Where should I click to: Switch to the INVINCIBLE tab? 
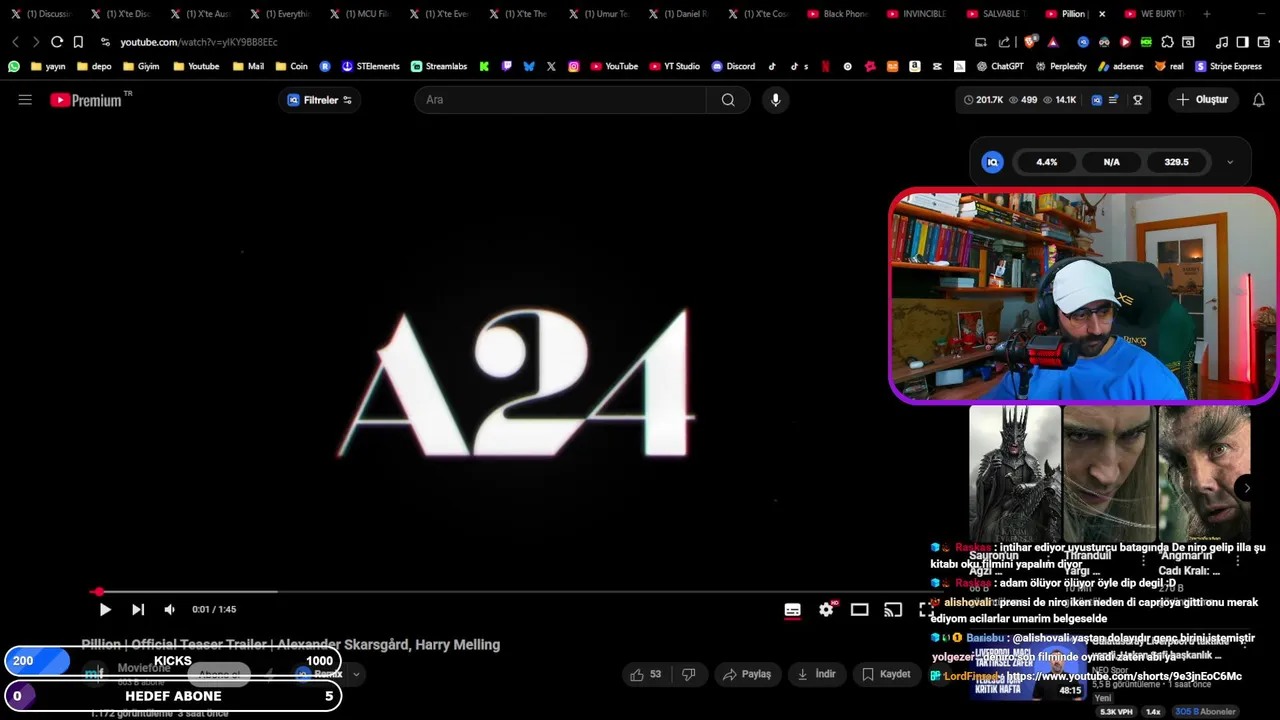point(917,14)
